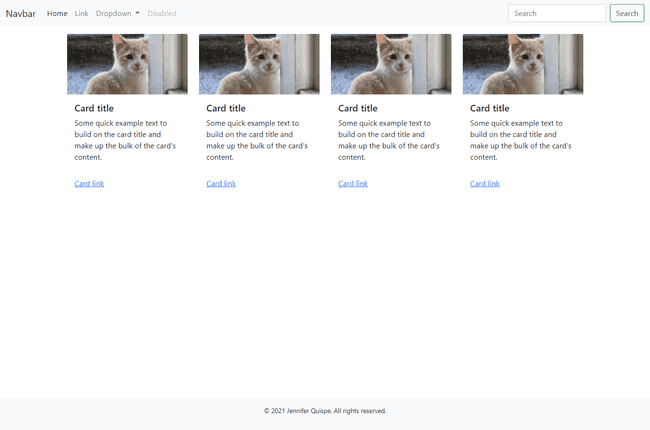
Task: Click the second card's example description text
Action: coord(257,140)
